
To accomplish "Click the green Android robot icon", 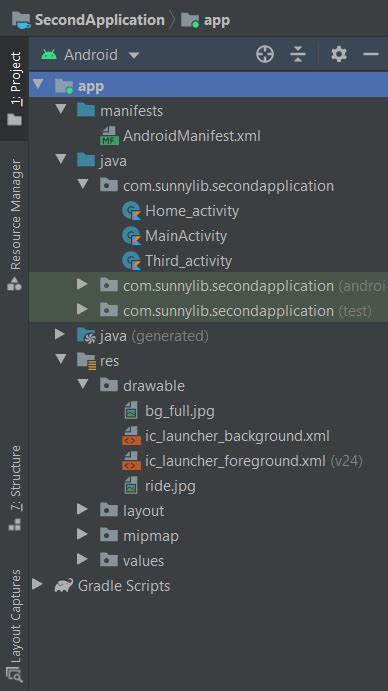I will pyautogui.click(x=49, y=55).
